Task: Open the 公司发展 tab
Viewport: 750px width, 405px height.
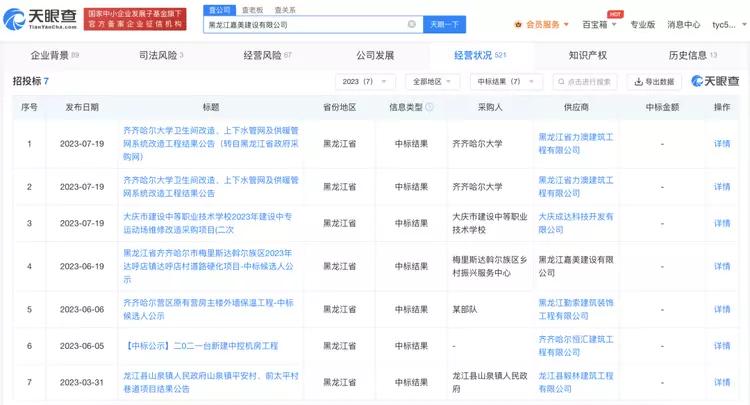Action: (375, 55)
